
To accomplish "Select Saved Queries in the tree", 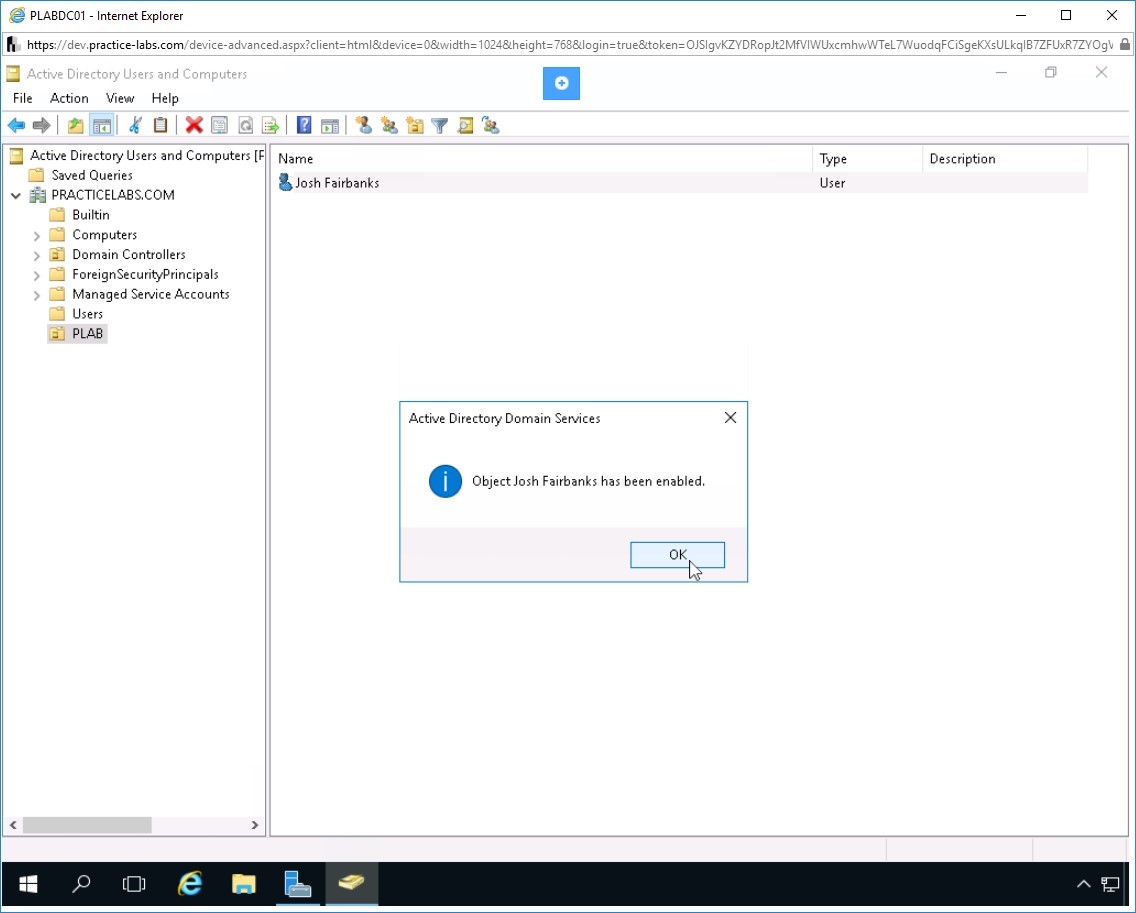I will pos(91,175).
